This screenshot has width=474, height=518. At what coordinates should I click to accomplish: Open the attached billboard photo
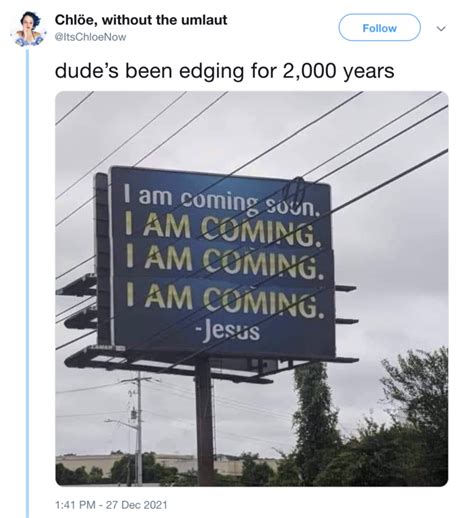tap(252, 288)
